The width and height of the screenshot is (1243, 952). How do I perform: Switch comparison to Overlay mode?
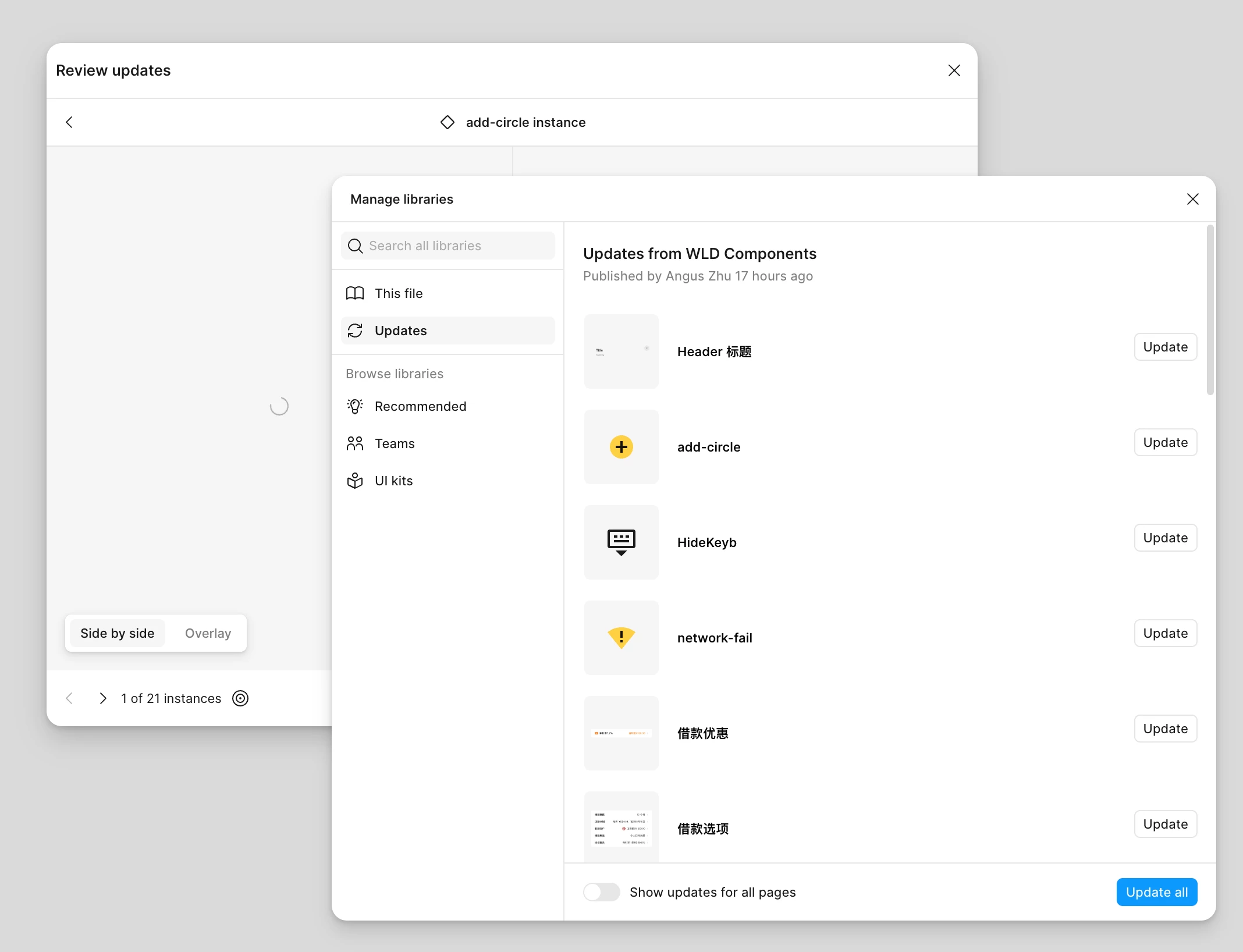[208, 633]
